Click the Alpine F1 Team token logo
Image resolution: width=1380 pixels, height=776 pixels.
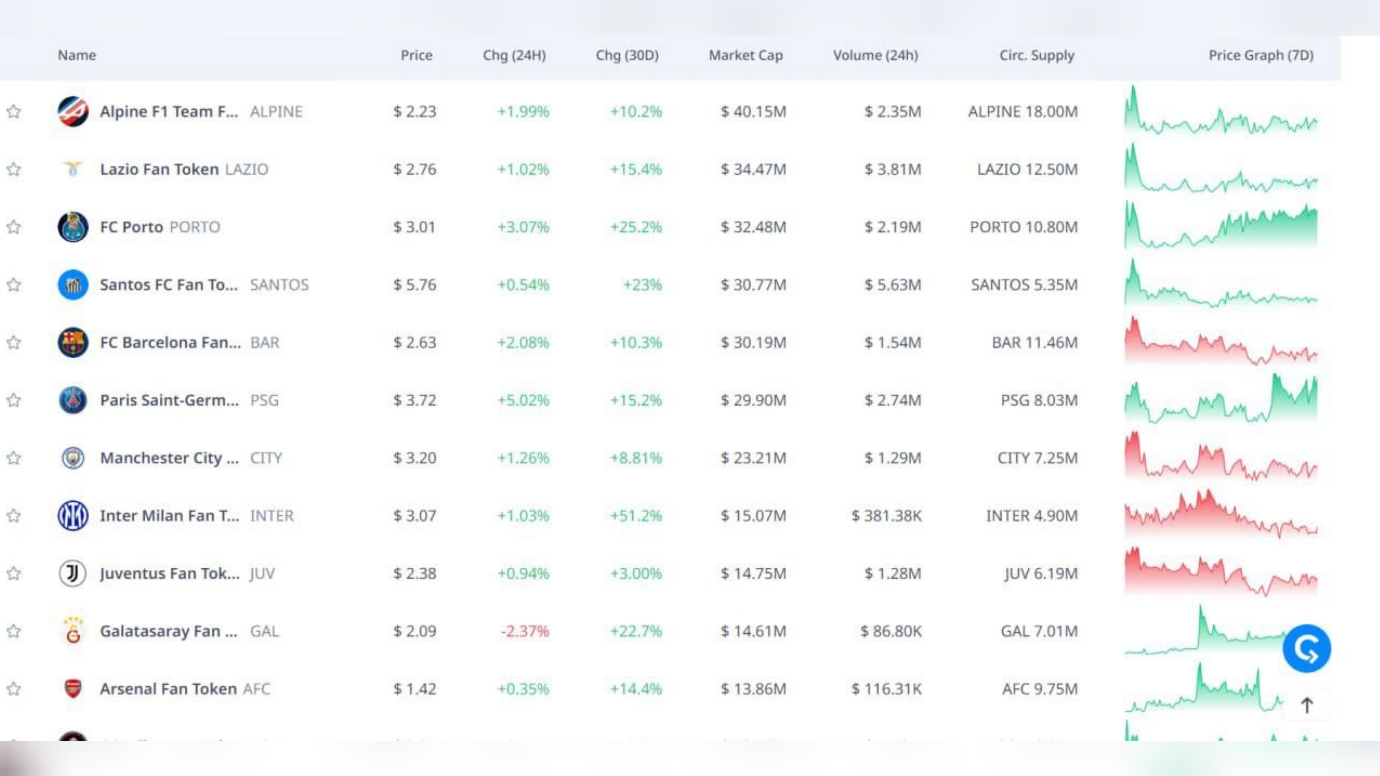(73, 111)
